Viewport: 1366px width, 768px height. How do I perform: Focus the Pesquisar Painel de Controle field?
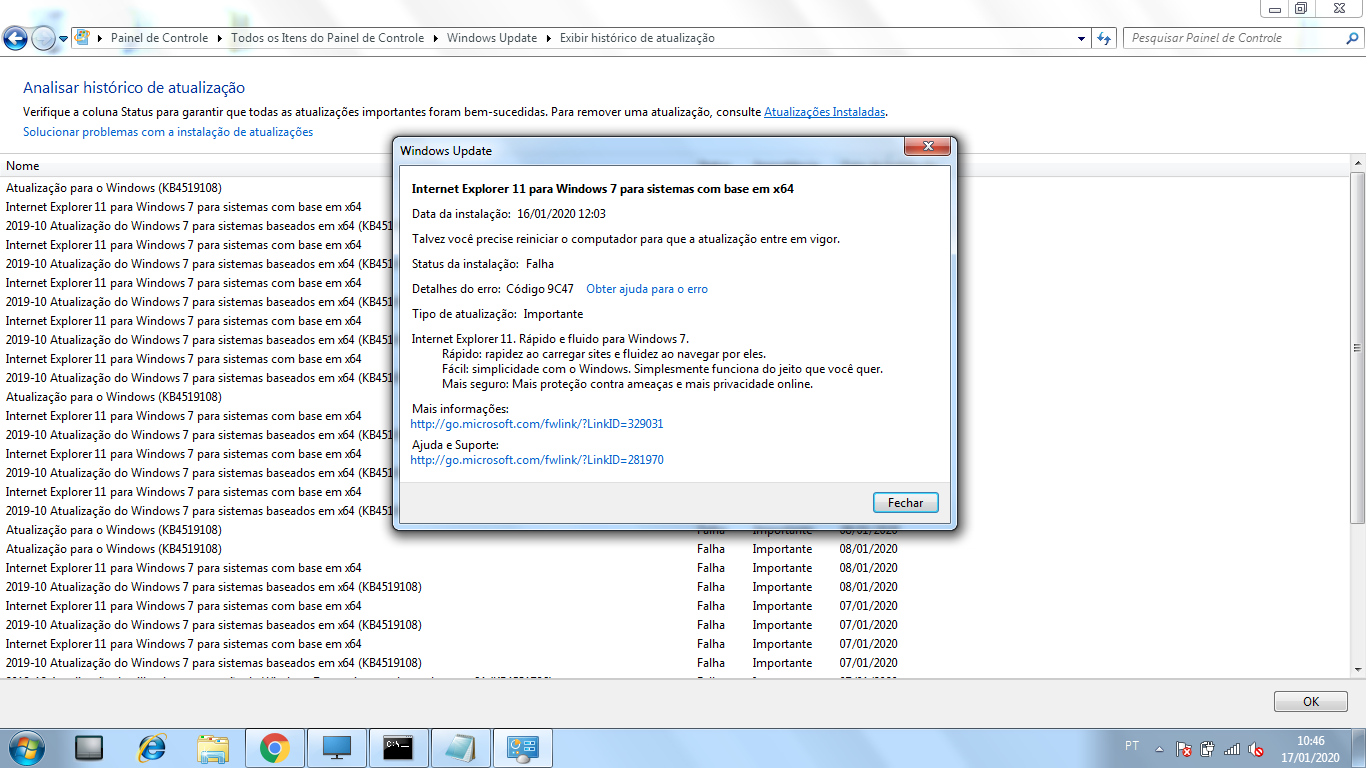pyautogui.click(x=1235, y=38)
